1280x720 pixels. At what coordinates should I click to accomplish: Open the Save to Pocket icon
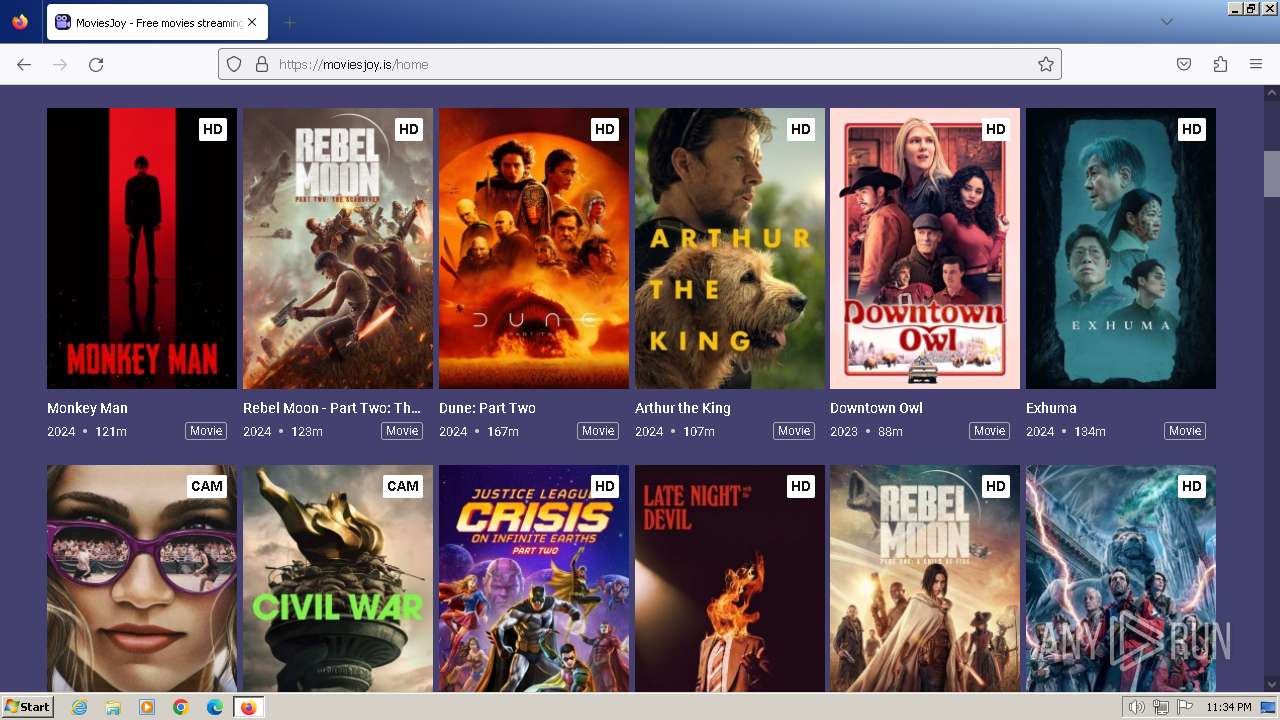pyautogui.click(x=1184, y=64)
